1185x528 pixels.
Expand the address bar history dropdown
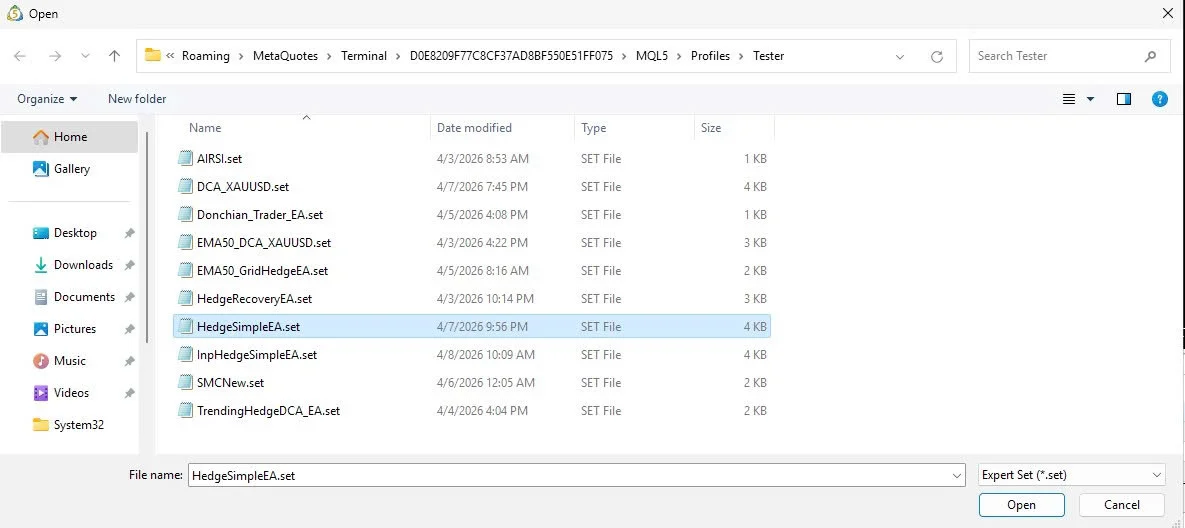(x=900, y=57)
